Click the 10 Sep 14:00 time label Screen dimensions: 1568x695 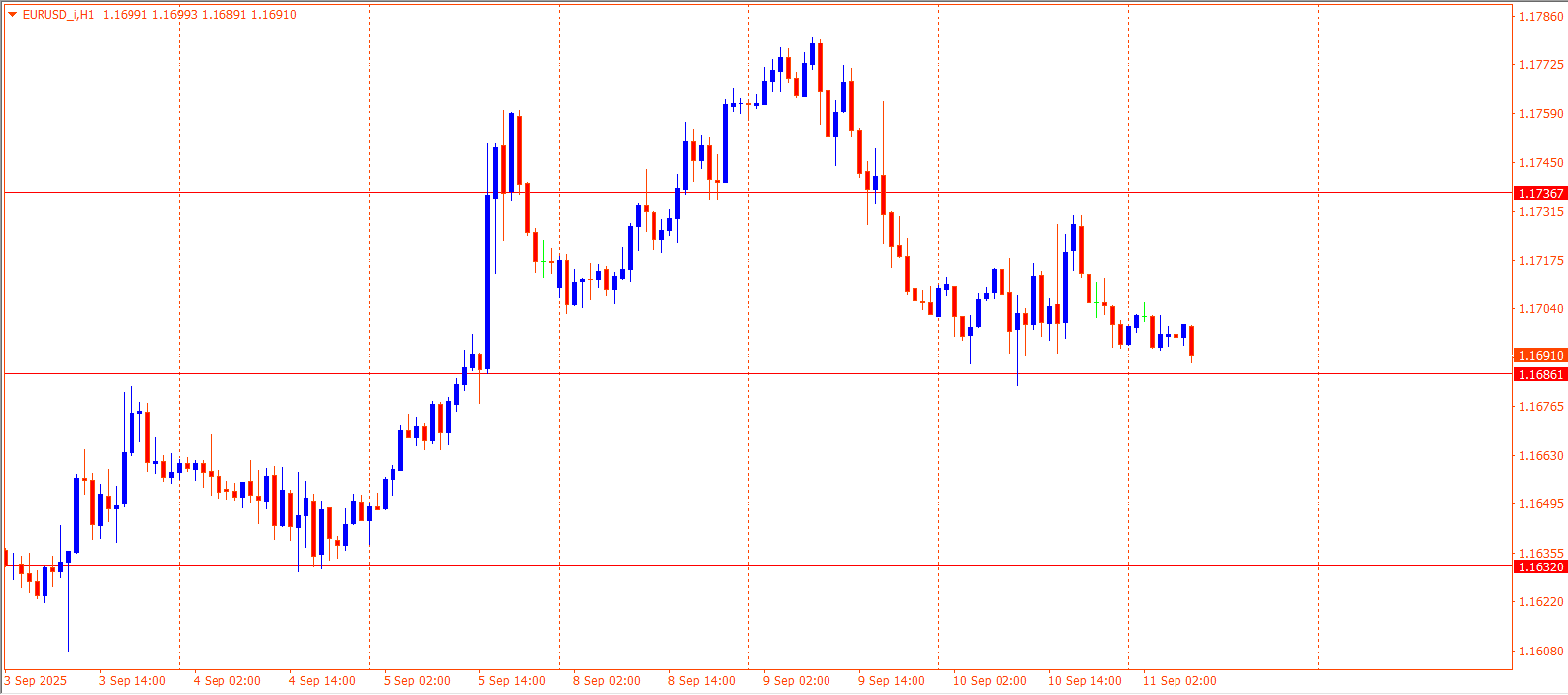coord(1085,681)
